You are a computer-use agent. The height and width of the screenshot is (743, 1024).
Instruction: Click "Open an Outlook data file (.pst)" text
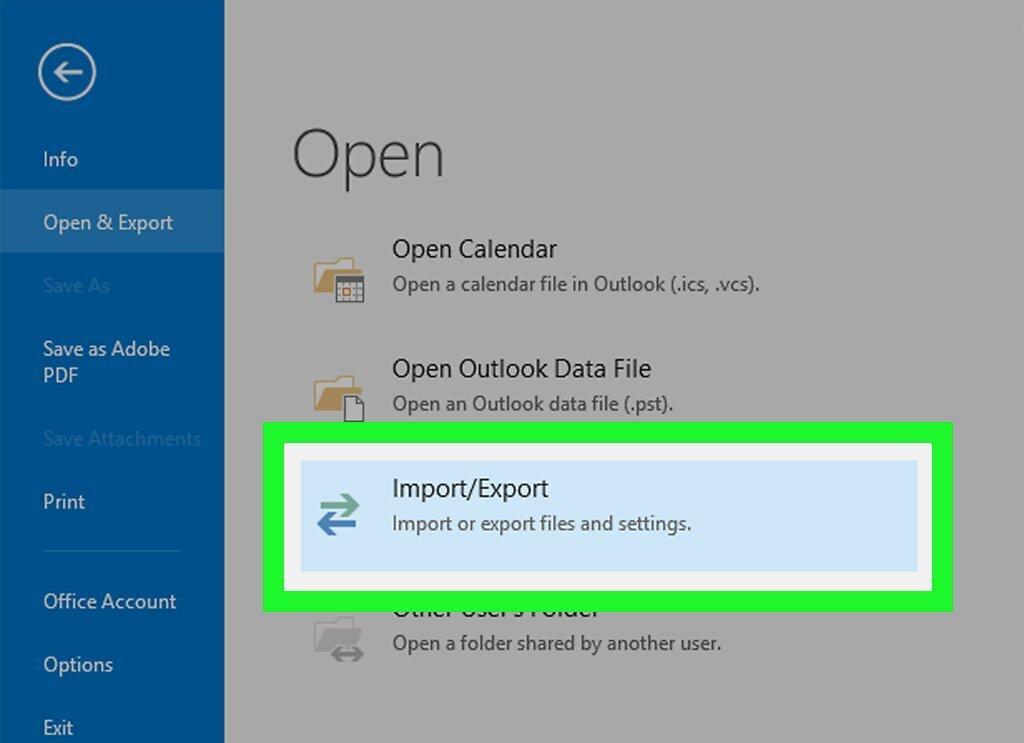coord(532,403)
